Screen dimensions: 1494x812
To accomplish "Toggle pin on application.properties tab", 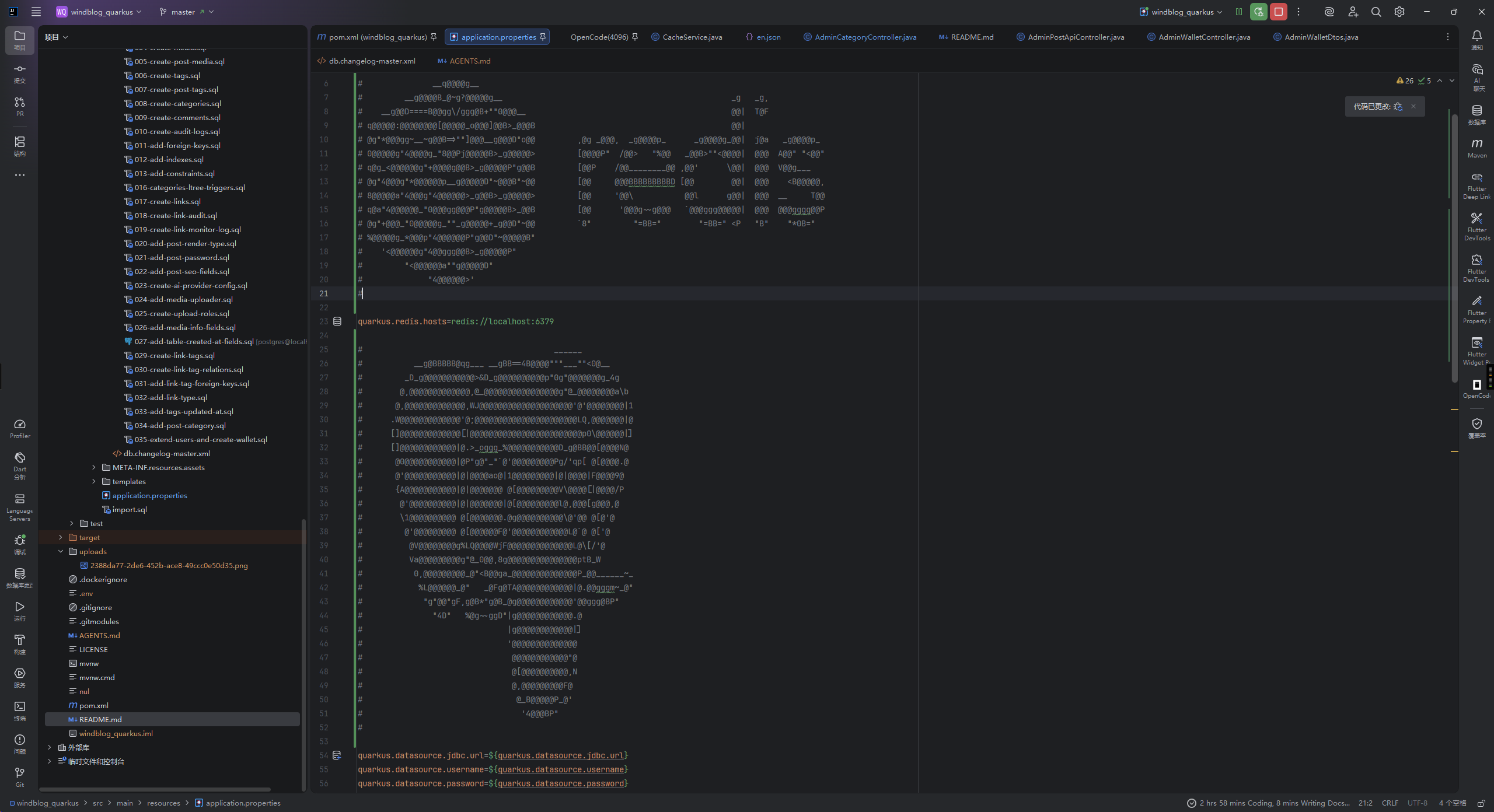I will (x=543, y=37).
